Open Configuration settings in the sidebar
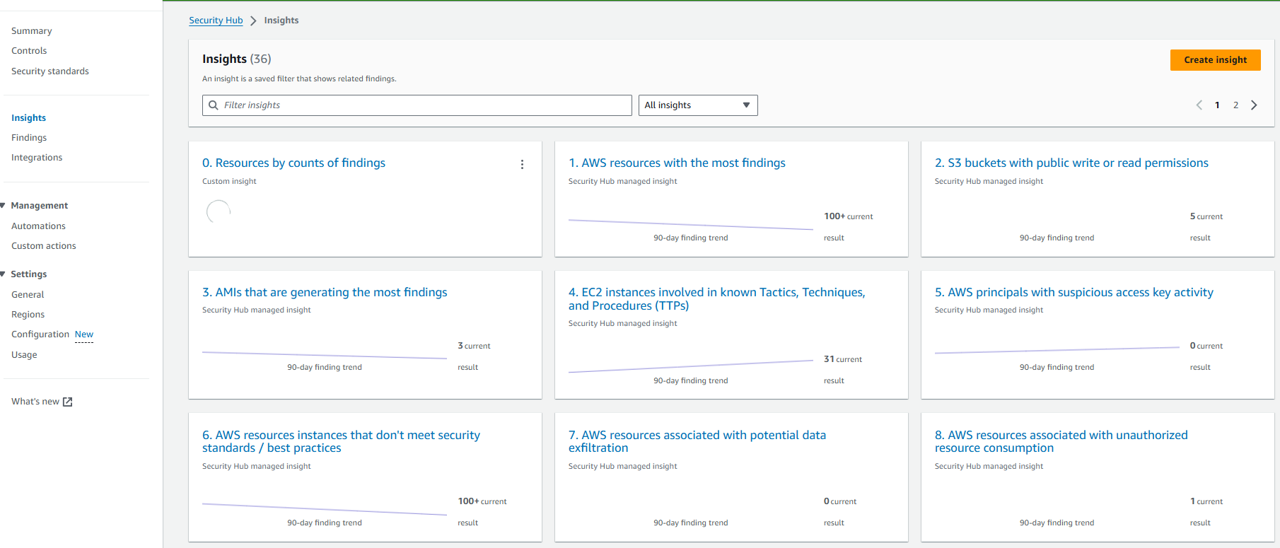The image size is (1280, 548). pyautogui.click(x=40, y=335)
